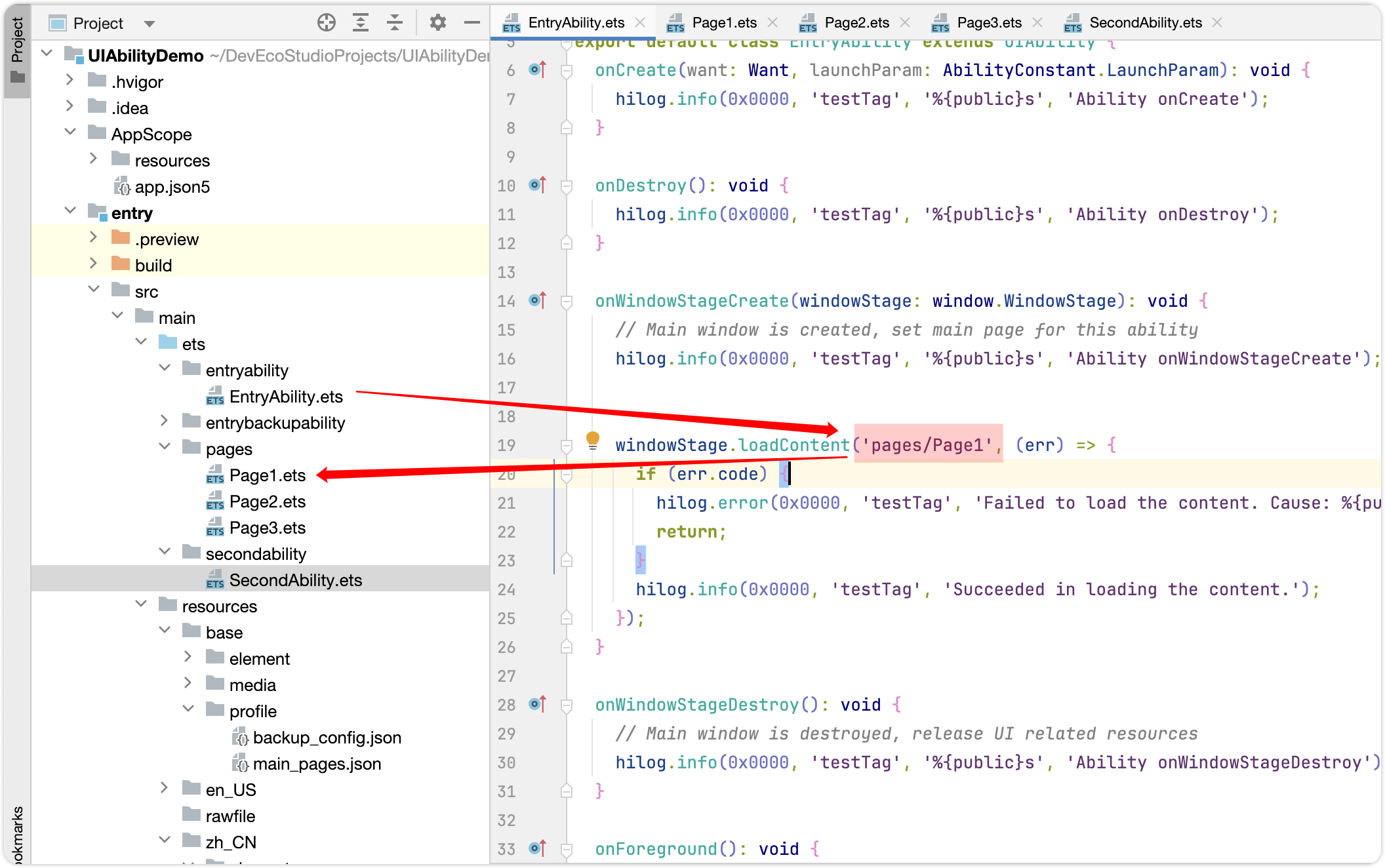Close the Page3.ets tab

1037,23
